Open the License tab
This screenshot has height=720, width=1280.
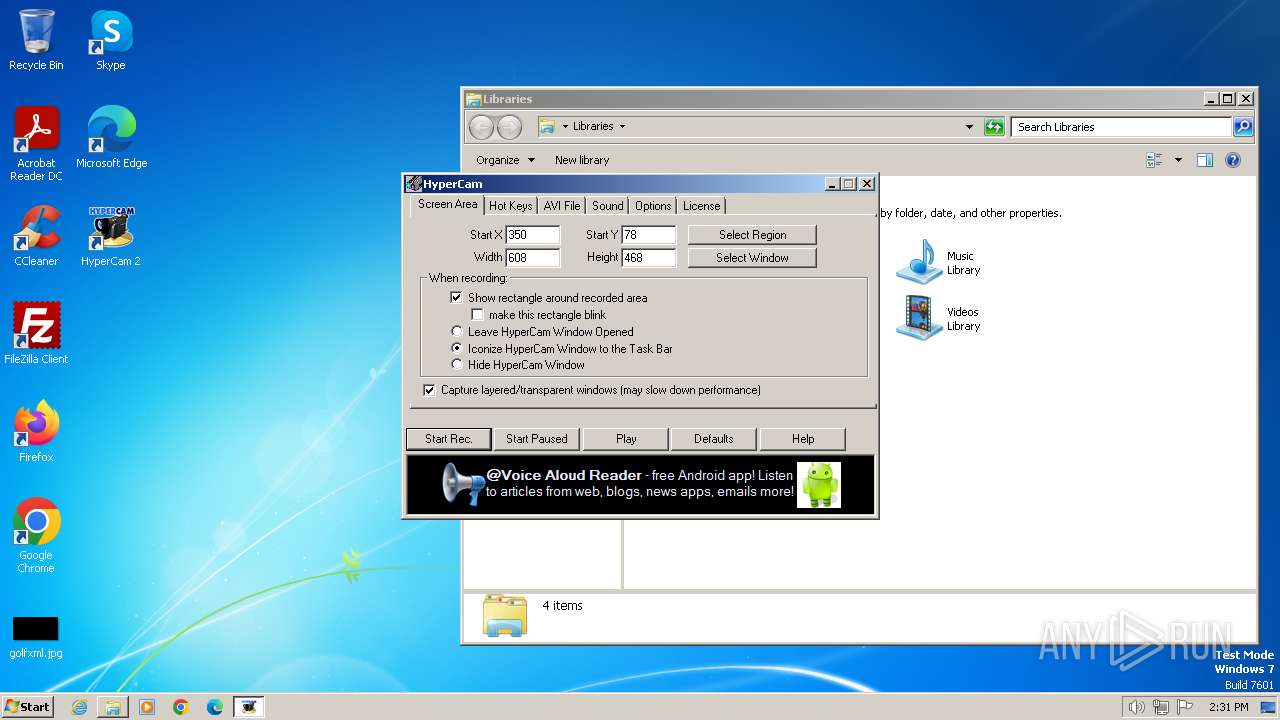(701, 206)
